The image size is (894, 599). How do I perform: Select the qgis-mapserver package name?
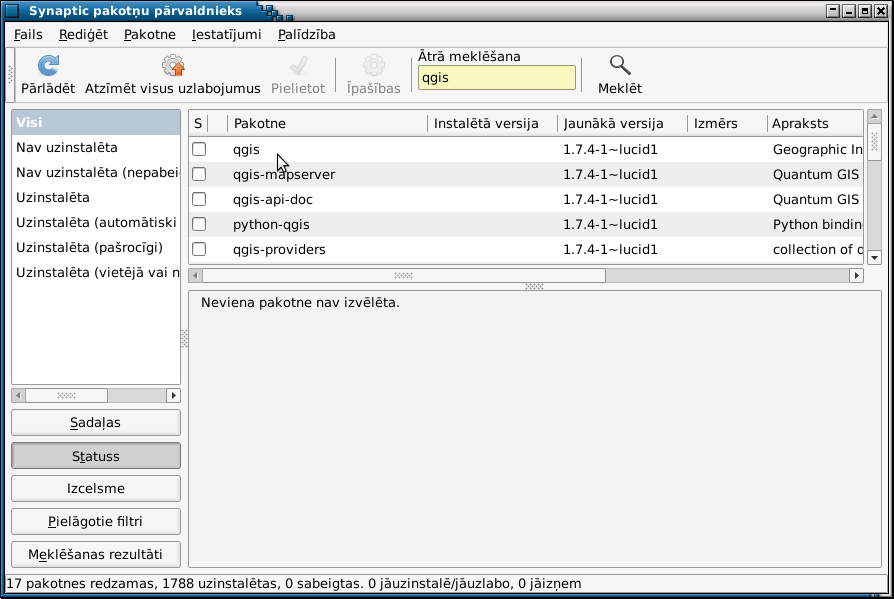(284, 175)
